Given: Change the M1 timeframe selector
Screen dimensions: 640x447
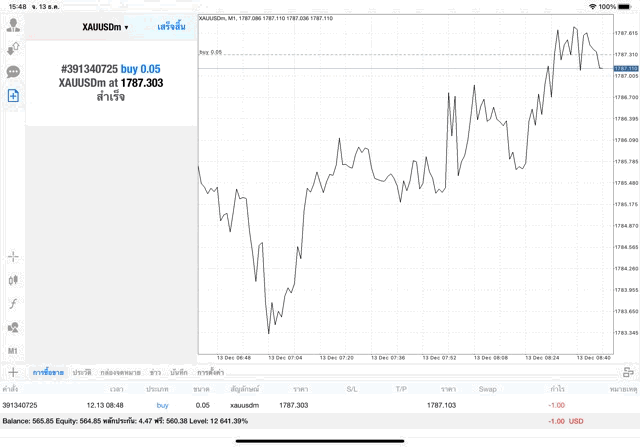Looking at the screenshot, I should 13,351.
